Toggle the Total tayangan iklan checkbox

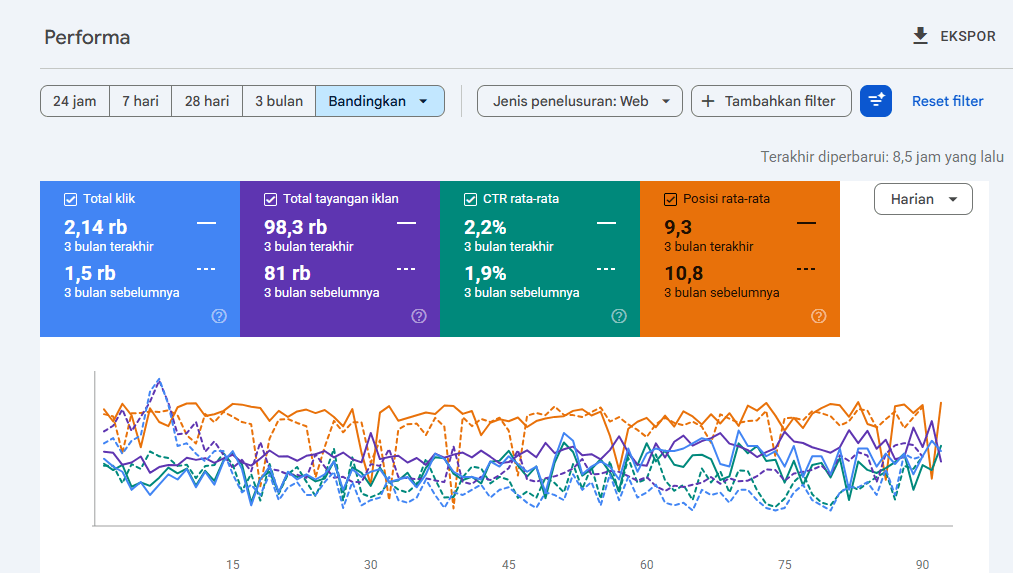[x=271, y=200]
